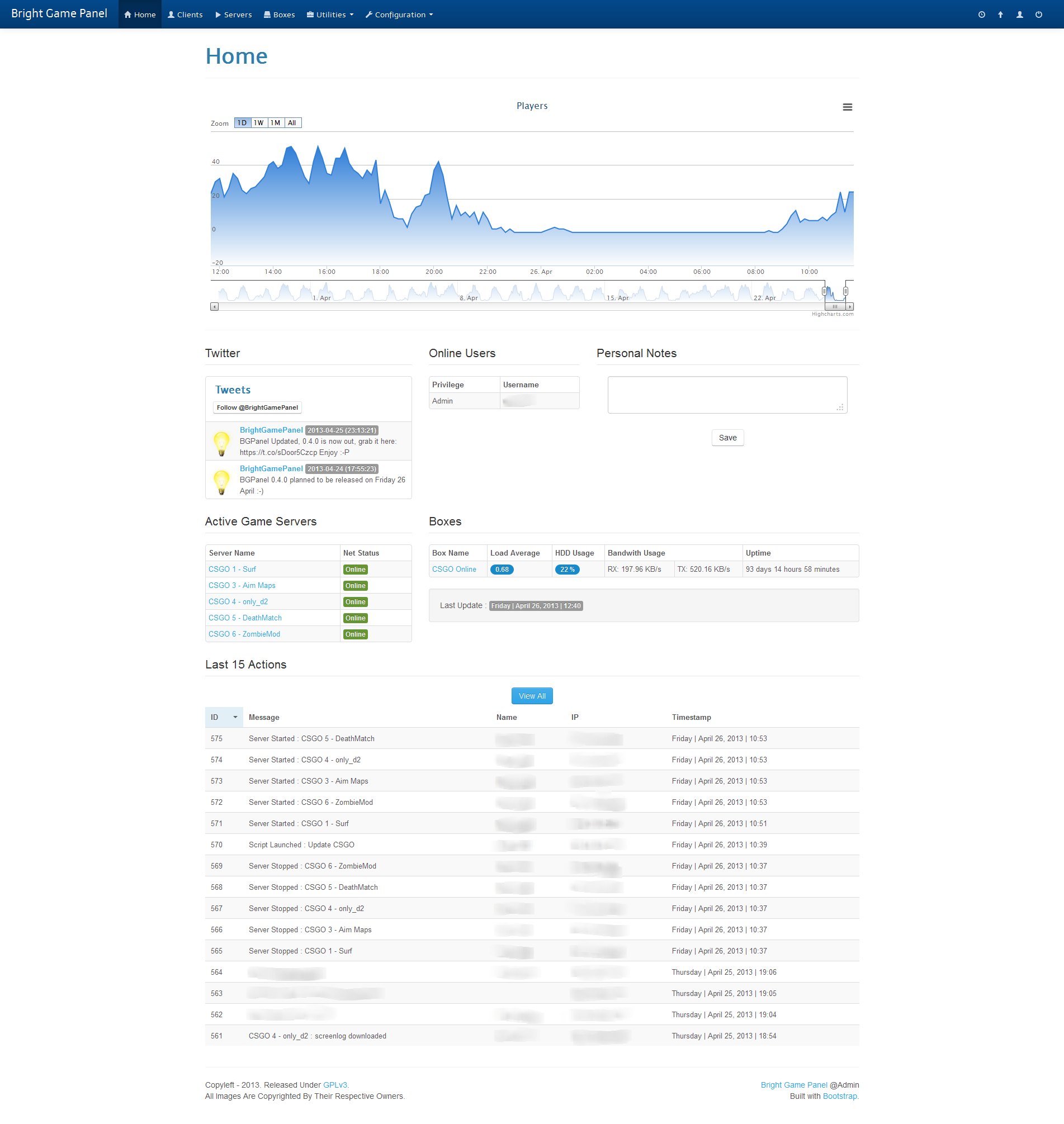Click the Servers play icon in navbar
Image resolution: width=1064 pixels, height=1124 pixels.
pyautogui.click(x=217, y=14)
